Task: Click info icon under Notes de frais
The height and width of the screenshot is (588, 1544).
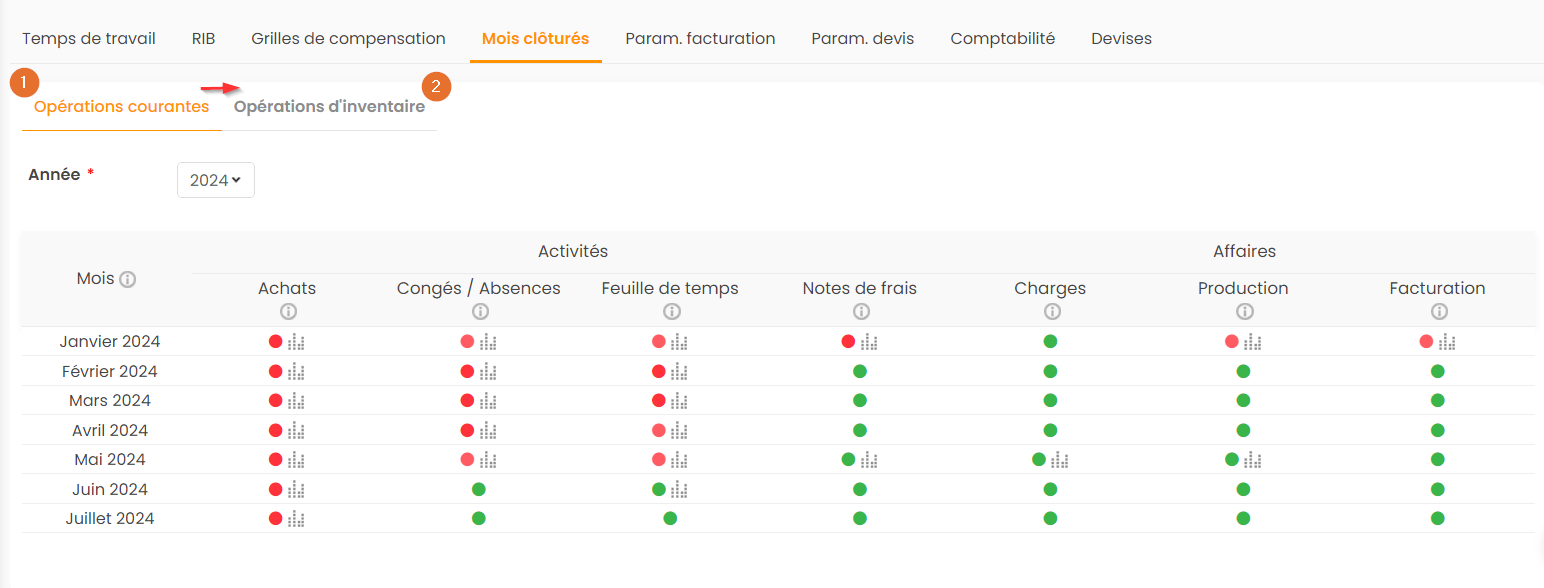Action: point(860,311)
